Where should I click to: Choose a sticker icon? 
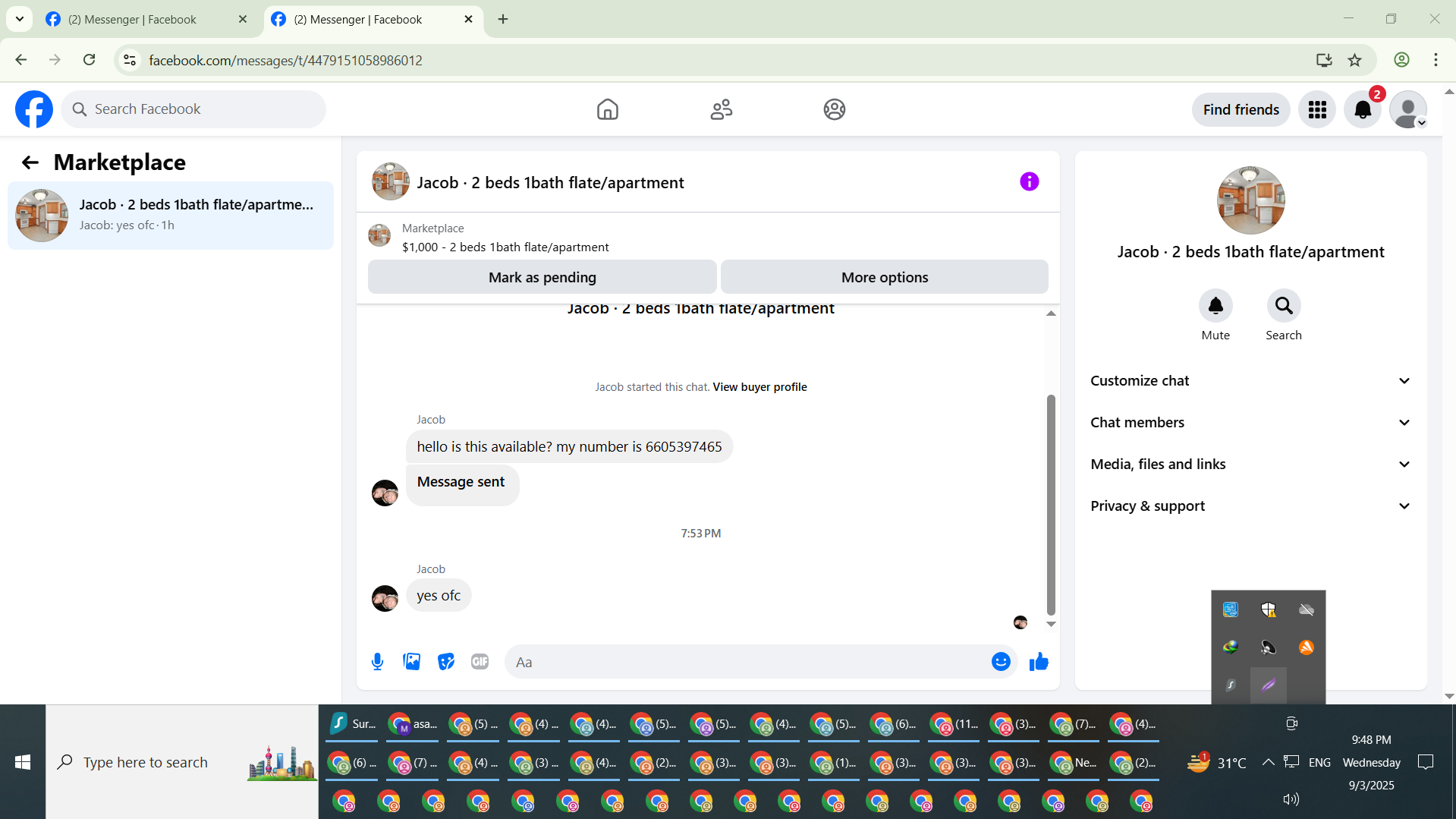446,662
